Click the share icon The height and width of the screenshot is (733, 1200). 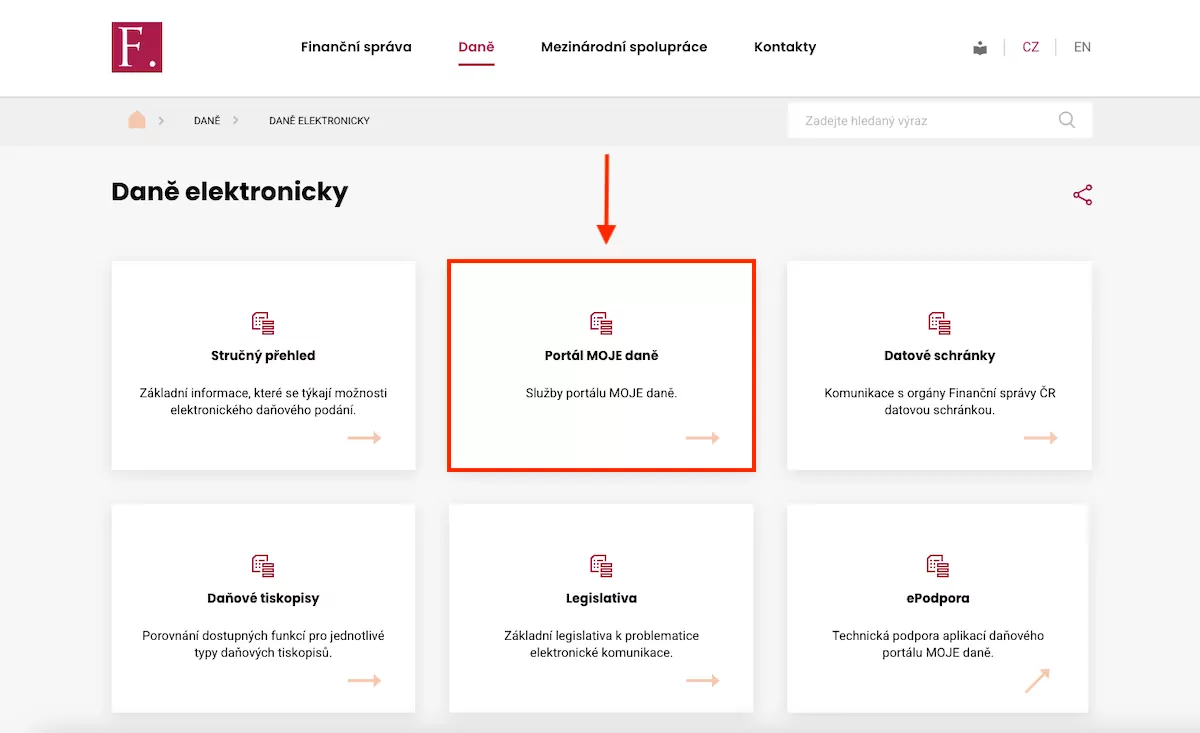[x=1082, y=195]
